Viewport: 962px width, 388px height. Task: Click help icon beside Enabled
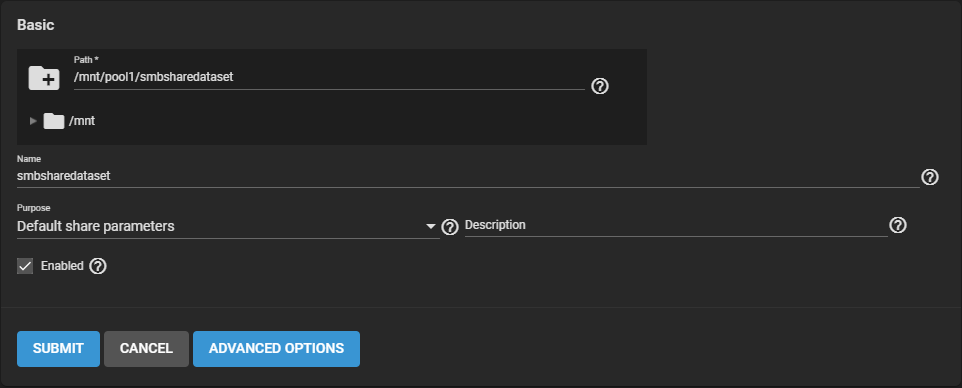click(x=98, y=266)
